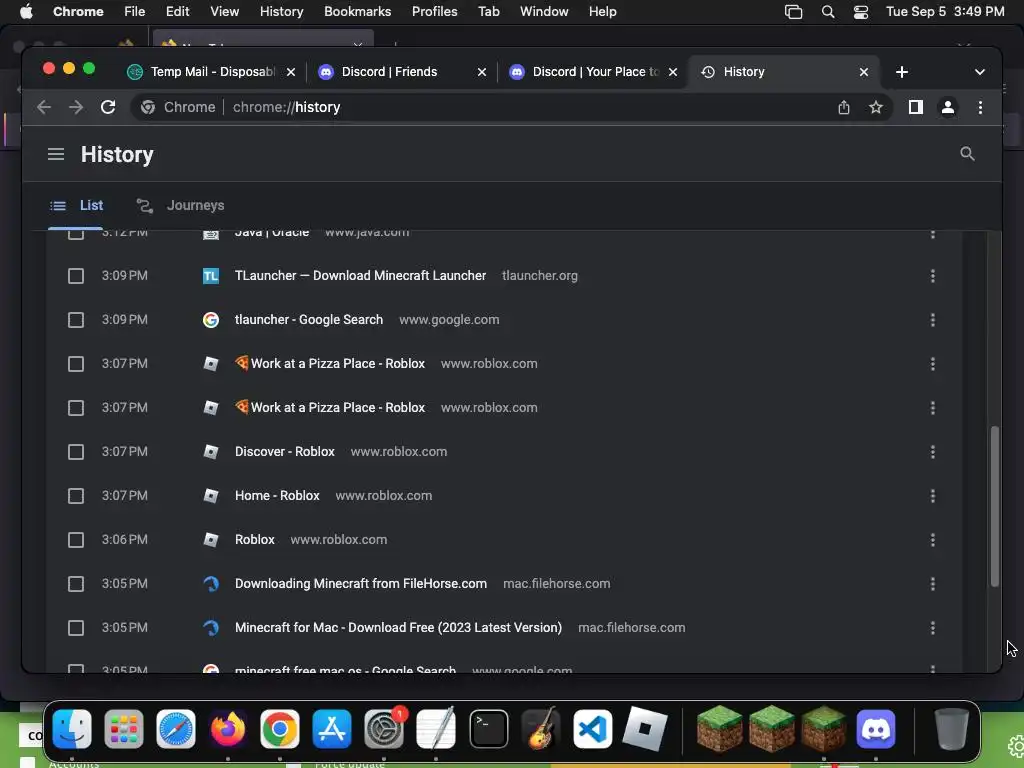Open the History sidebar hamburger menu

click(x=56, y=154)
